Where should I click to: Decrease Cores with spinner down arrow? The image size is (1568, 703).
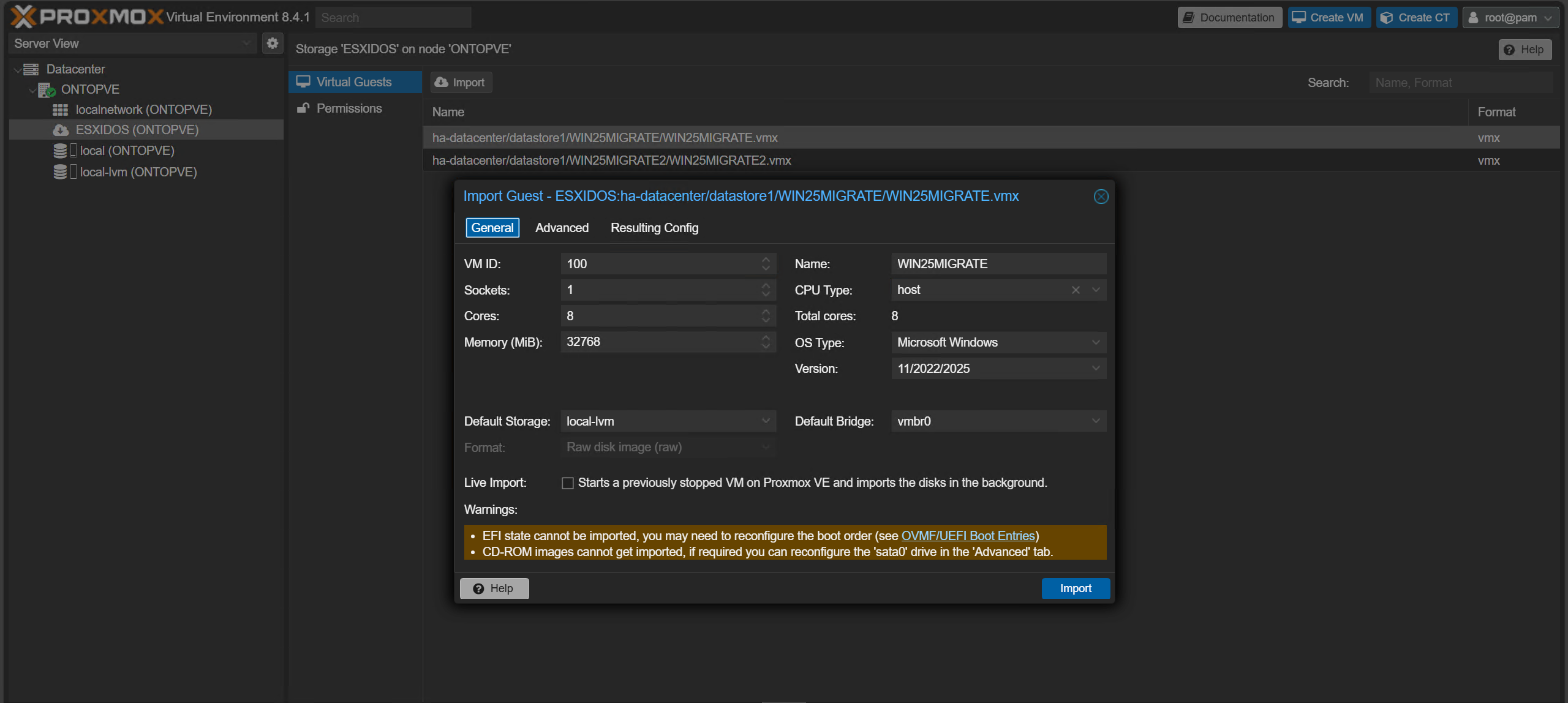[766, 321]
